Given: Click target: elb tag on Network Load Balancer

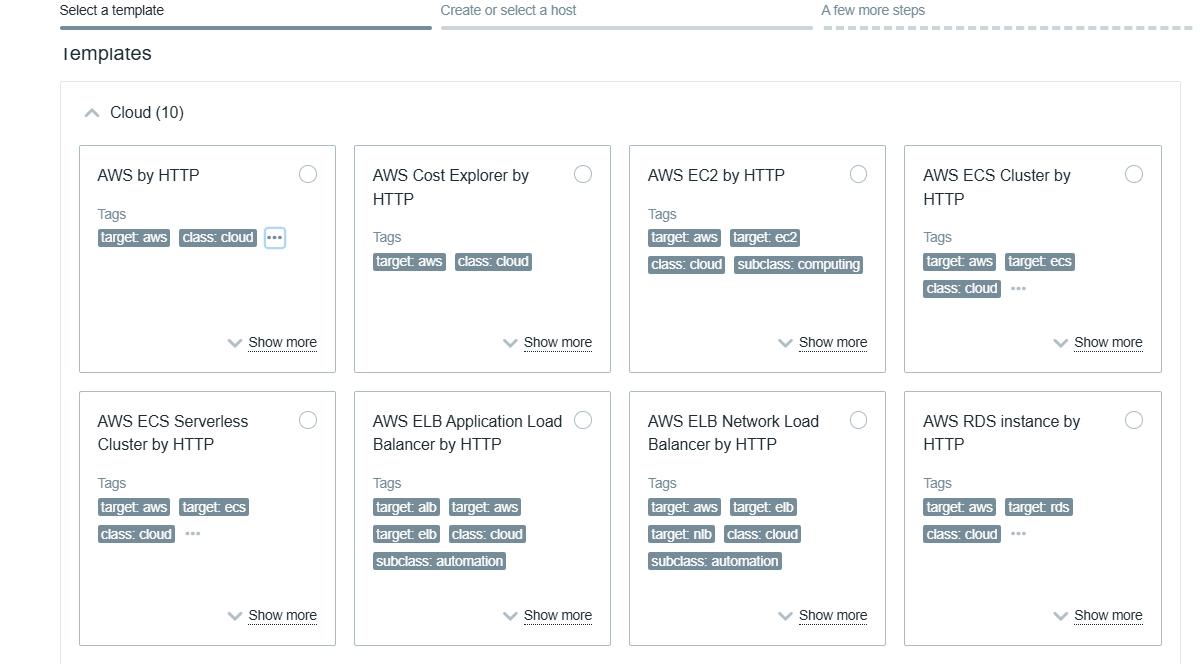Looking at the screenshot, I should pyautogui.click(x=764, y=507).
